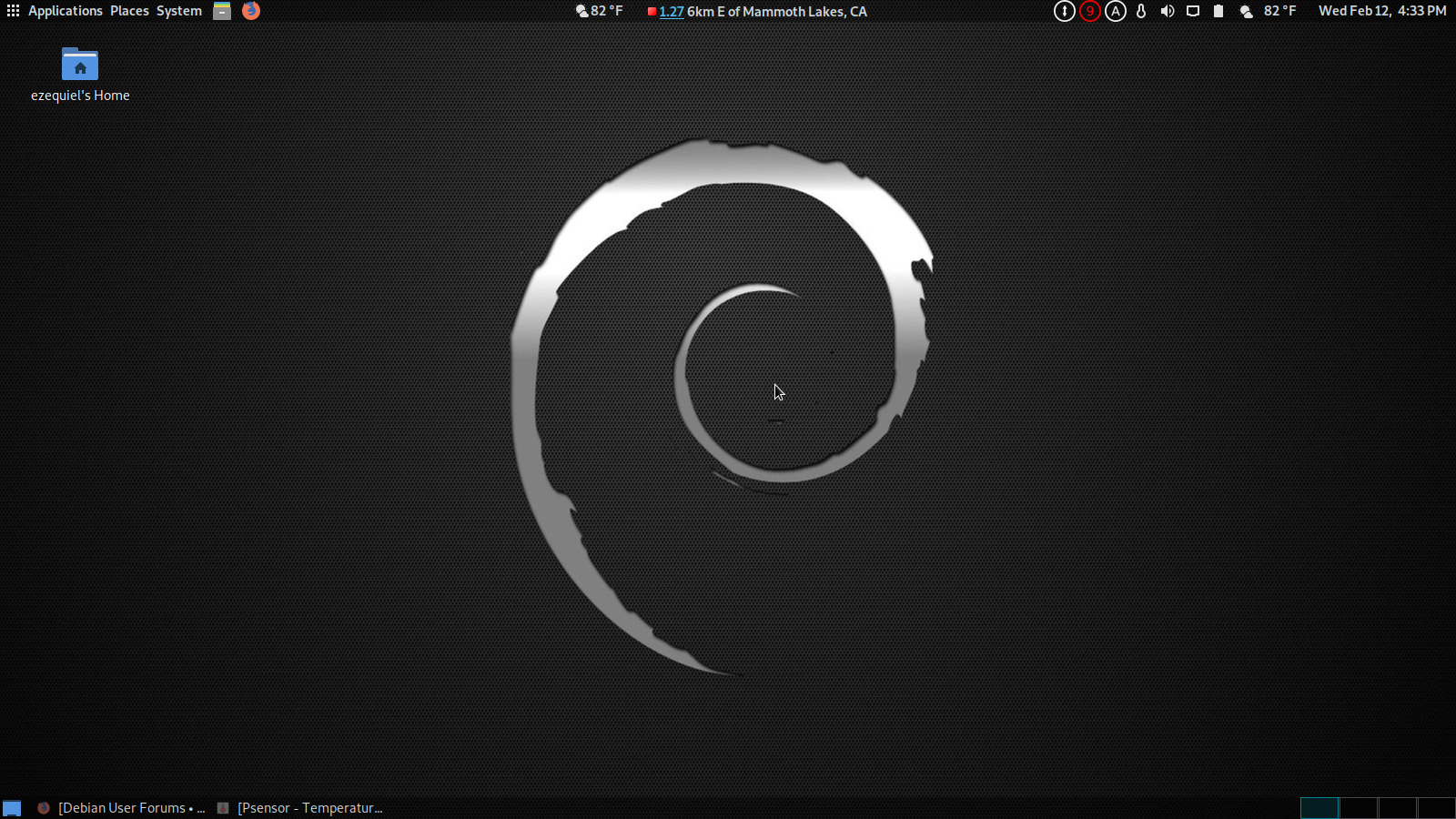Open the 1.27 earthquake magnitude link
Screen dimensions: 1456x819
coord(672,12)
